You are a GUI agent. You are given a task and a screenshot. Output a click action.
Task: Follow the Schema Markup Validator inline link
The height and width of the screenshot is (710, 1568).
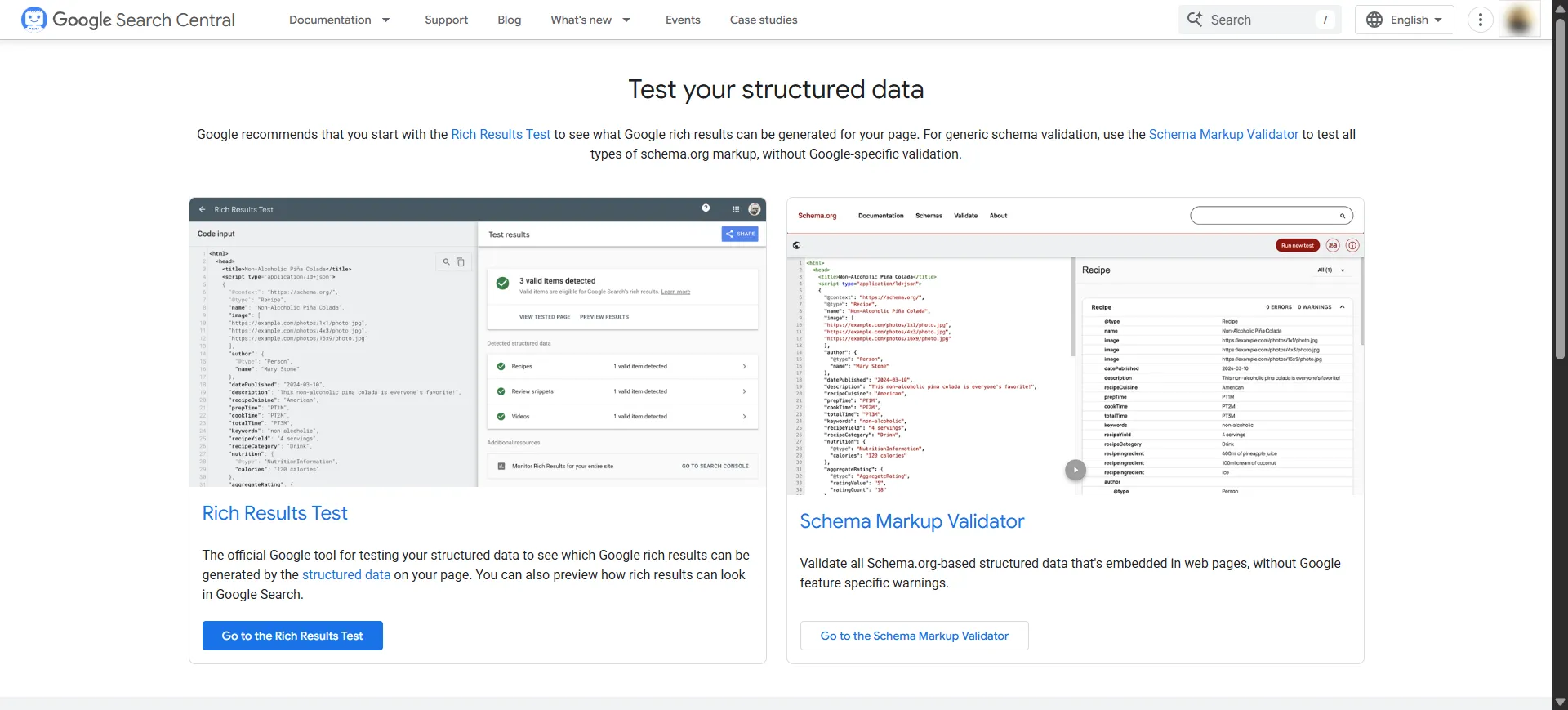pyautogui.click(x=1223, y=134)
